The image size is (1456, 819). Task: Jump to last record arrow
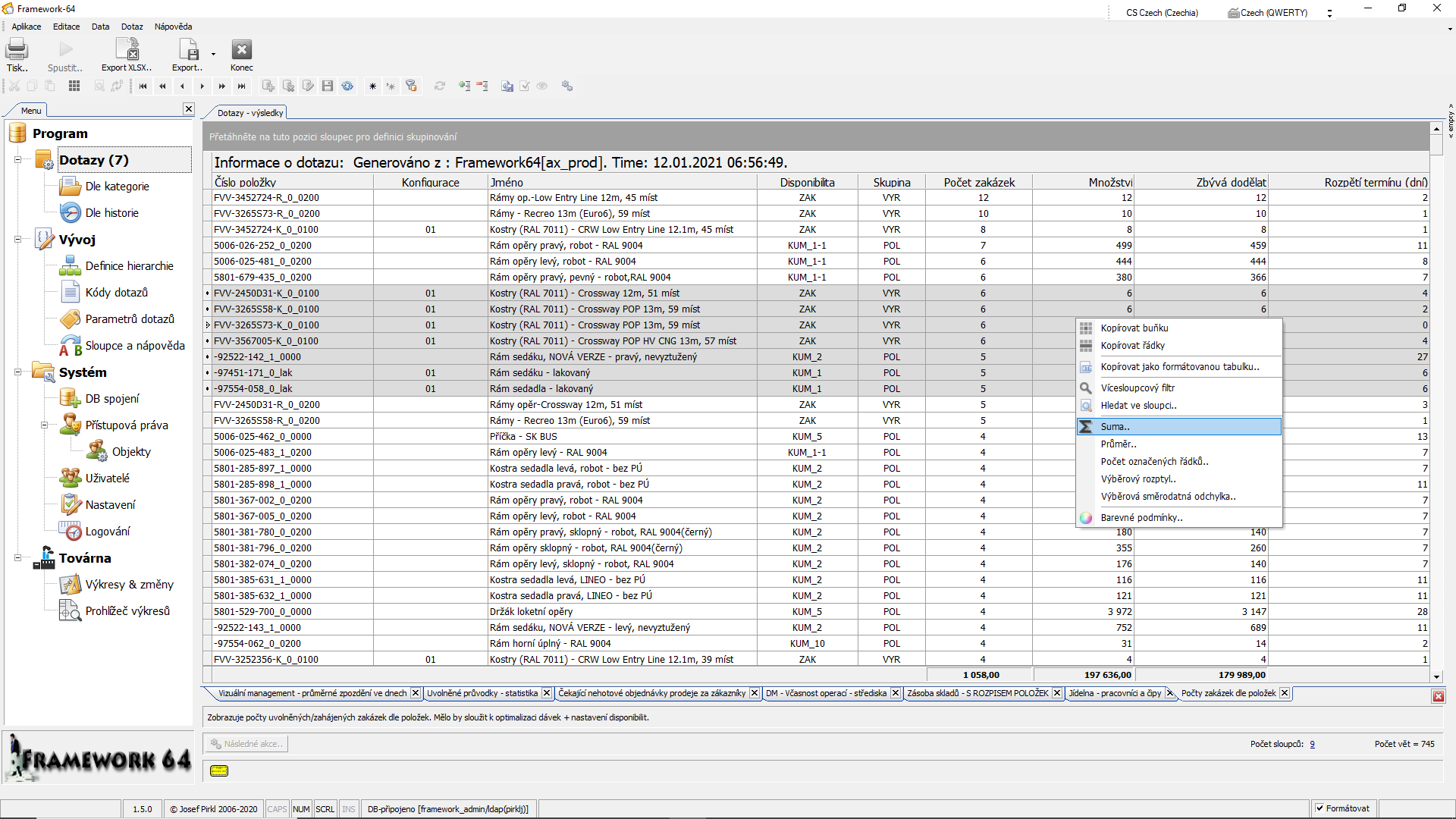click(x=242, y=86)
